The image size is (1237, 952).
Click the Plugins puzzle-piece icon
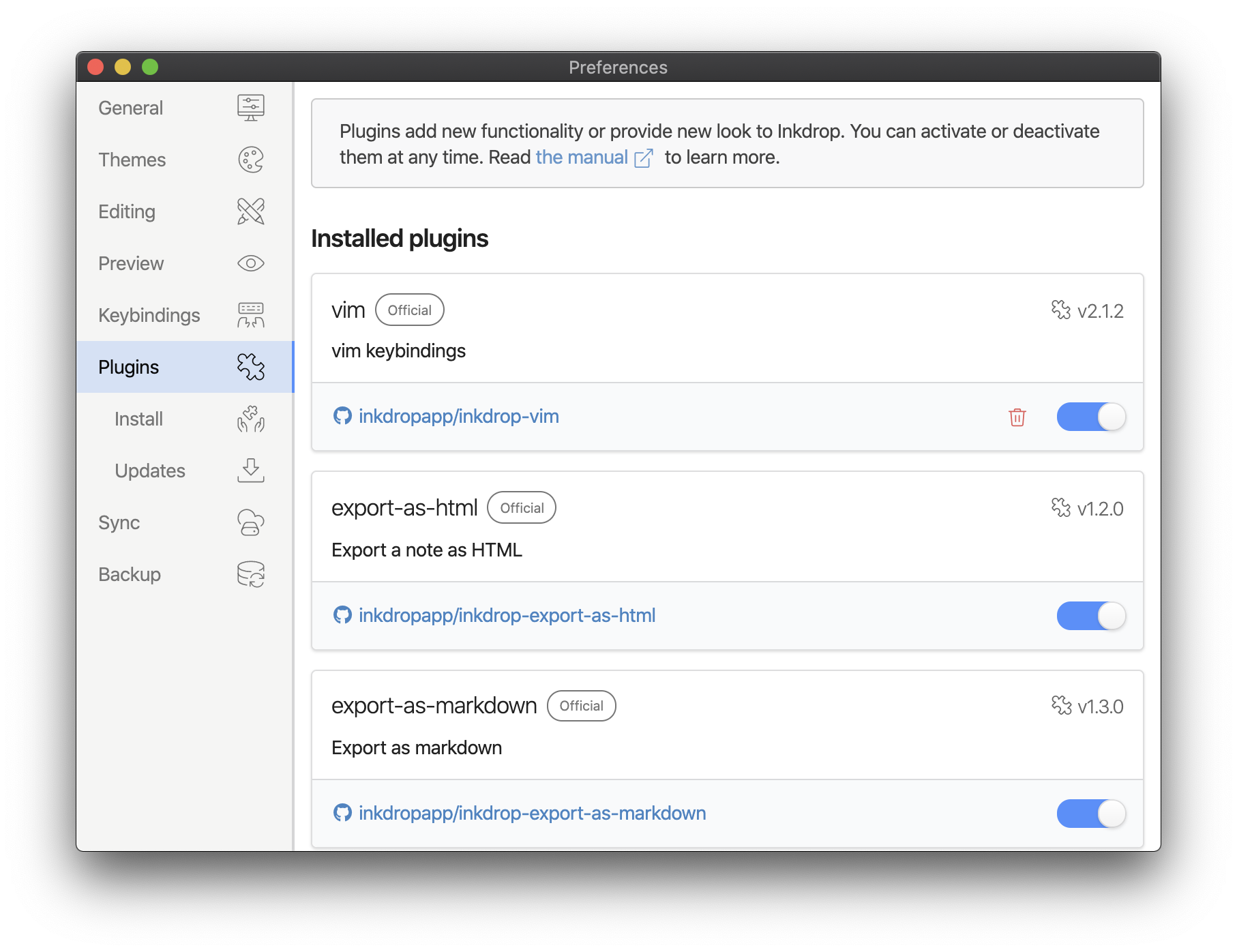coord(250,367)
